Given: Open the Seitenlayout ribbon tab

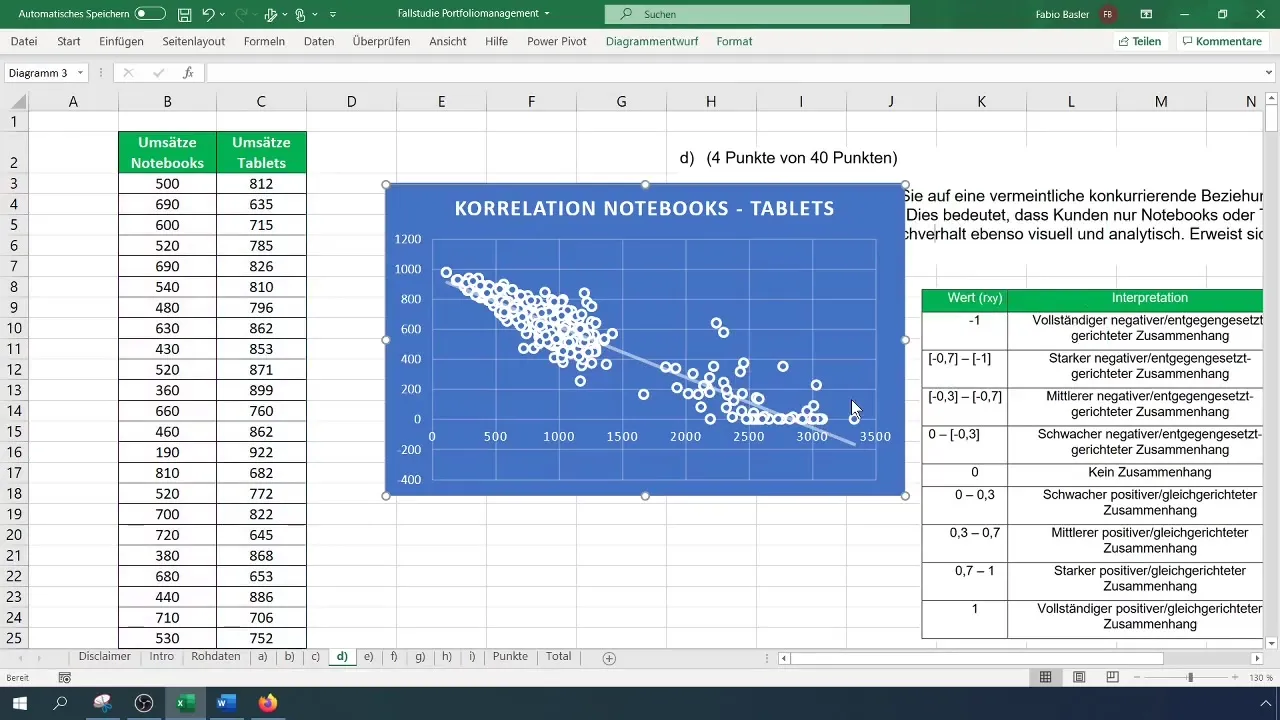Looking at the screenshot, I should (193, 41).
